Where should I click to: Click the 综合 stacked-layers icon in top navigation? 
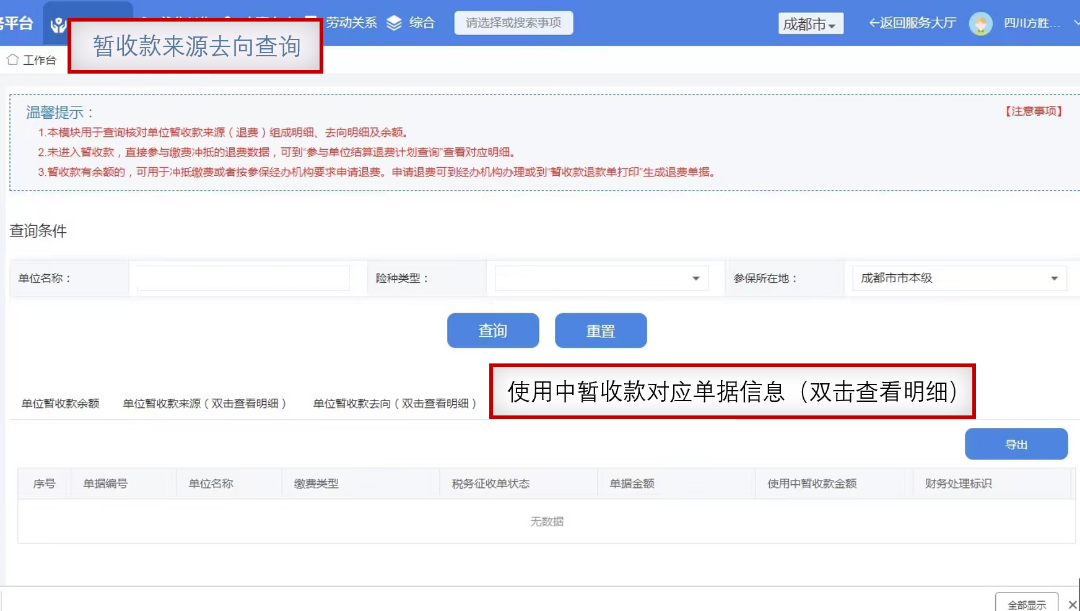point(395,21)
